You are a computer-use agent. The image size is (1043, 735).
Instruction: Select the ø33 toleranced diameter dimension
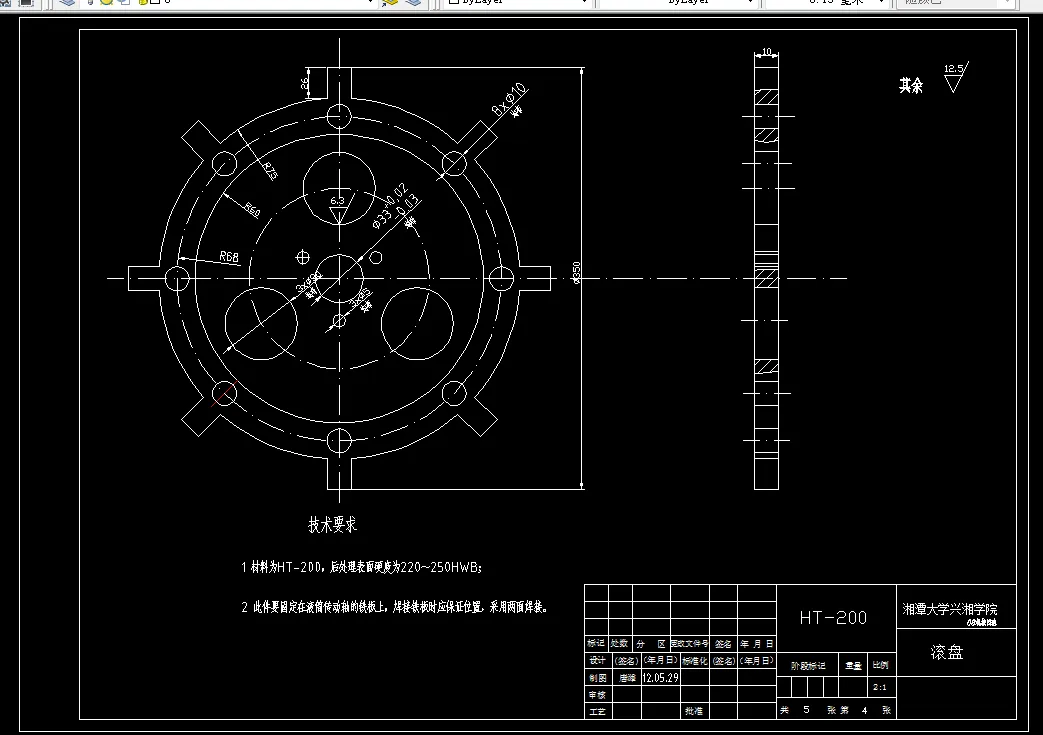click(x=395, y=208)
